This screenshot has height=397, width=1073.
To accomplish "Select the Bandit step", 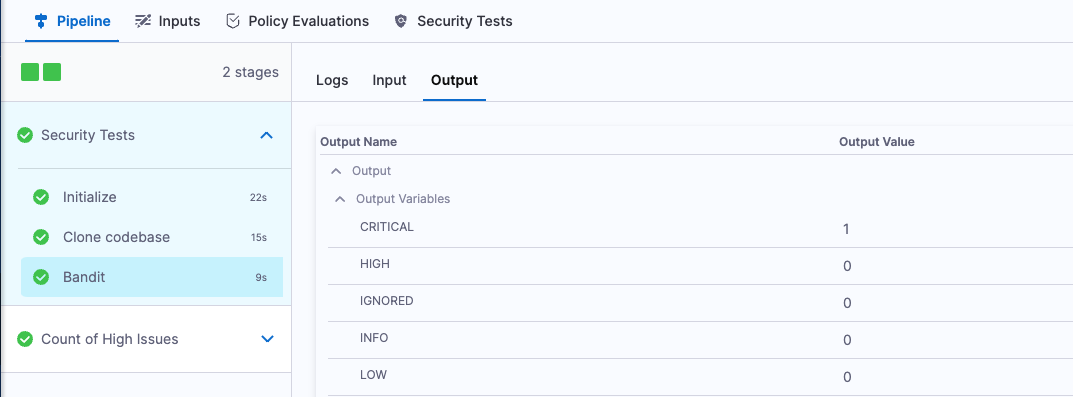I will [151, 277].
